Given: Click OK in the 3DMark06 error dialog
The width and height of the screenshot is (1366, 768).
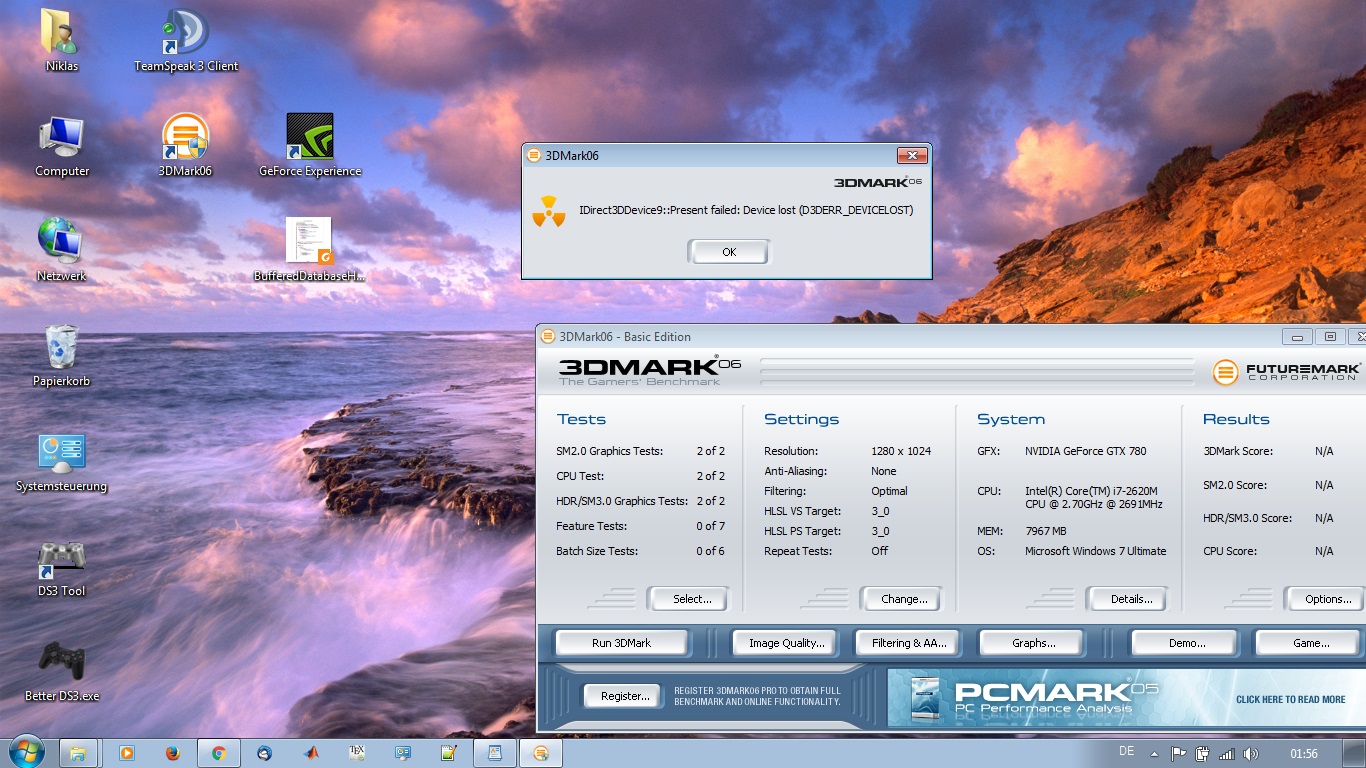Looking at the screenshot, I should coord(729,252).
